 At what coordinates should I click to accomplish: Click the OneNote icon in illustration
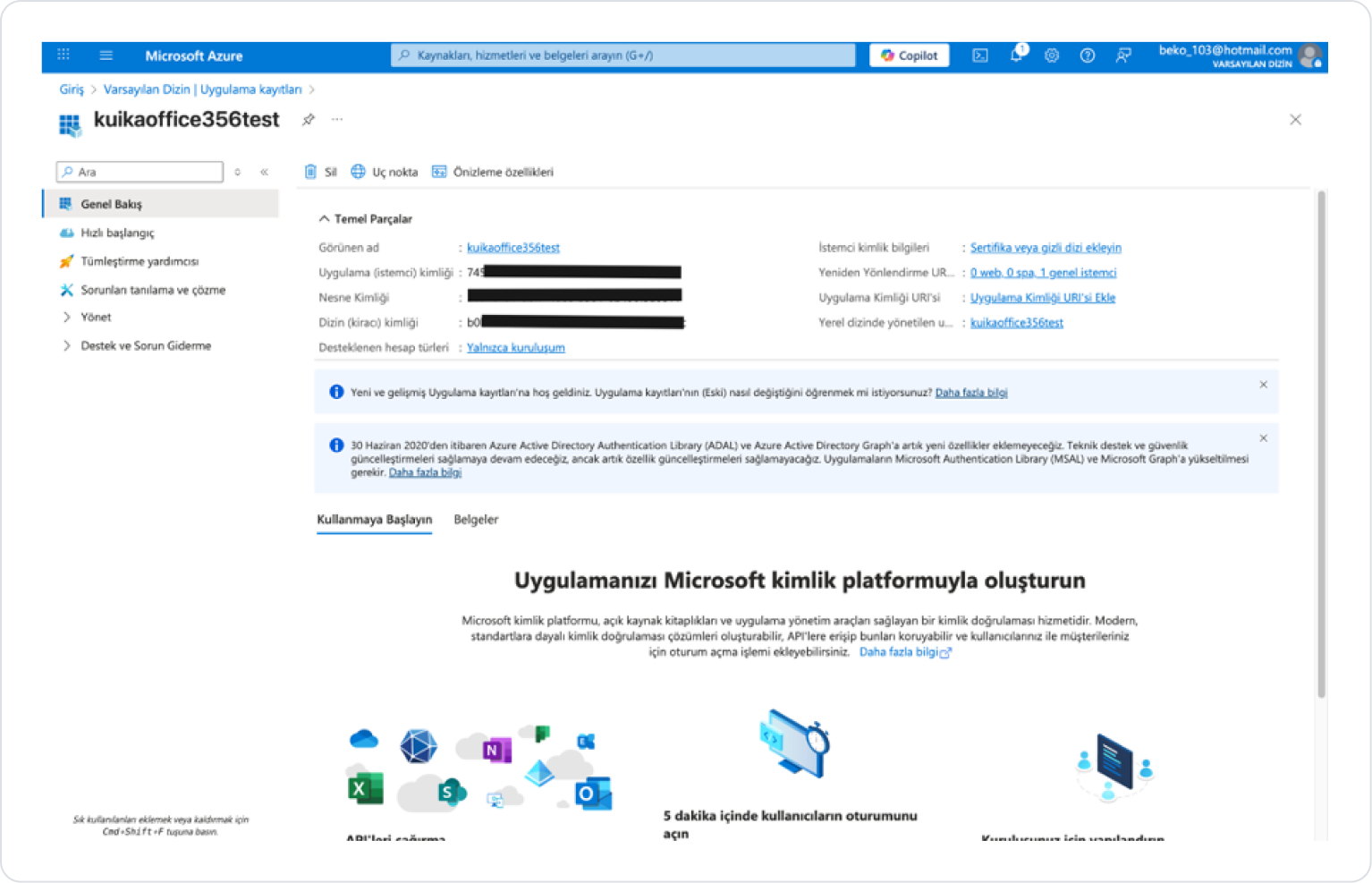[x=496, y=749]
